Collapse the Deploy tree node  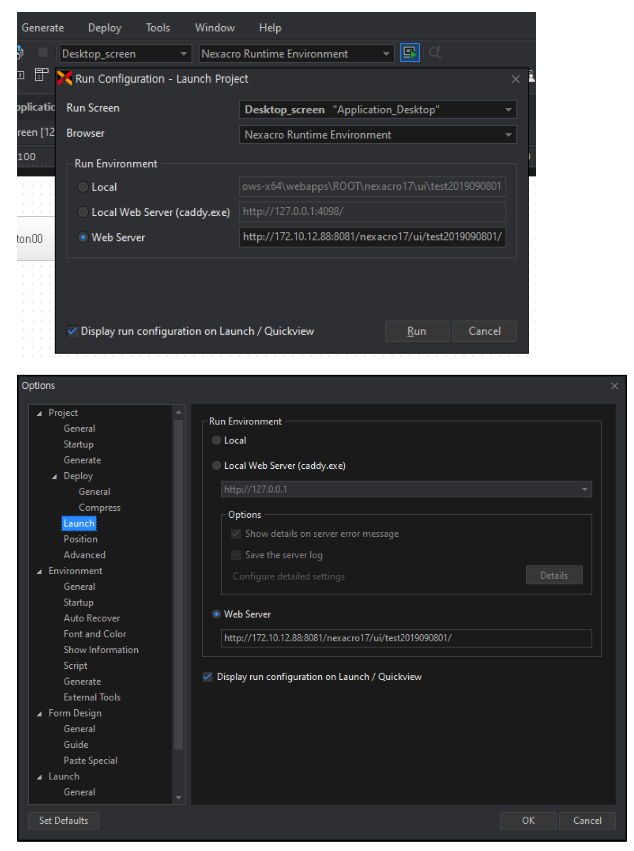[x=55, y=476]
